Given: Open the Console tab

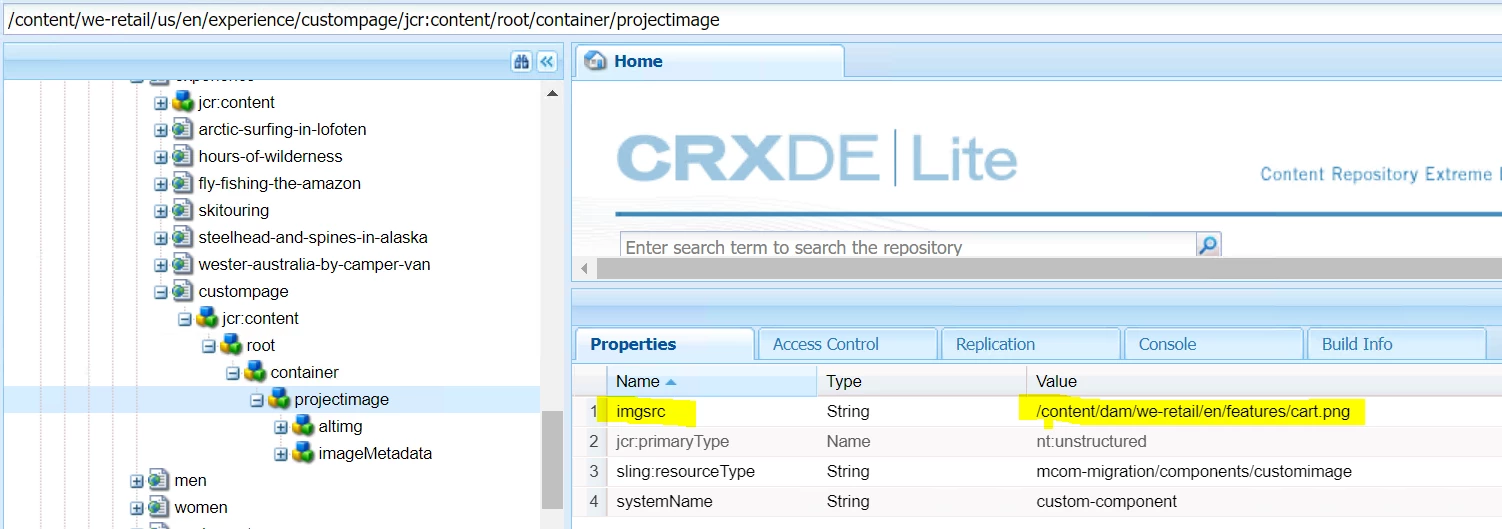Looking at the screenshot, I should [1214, 344].
